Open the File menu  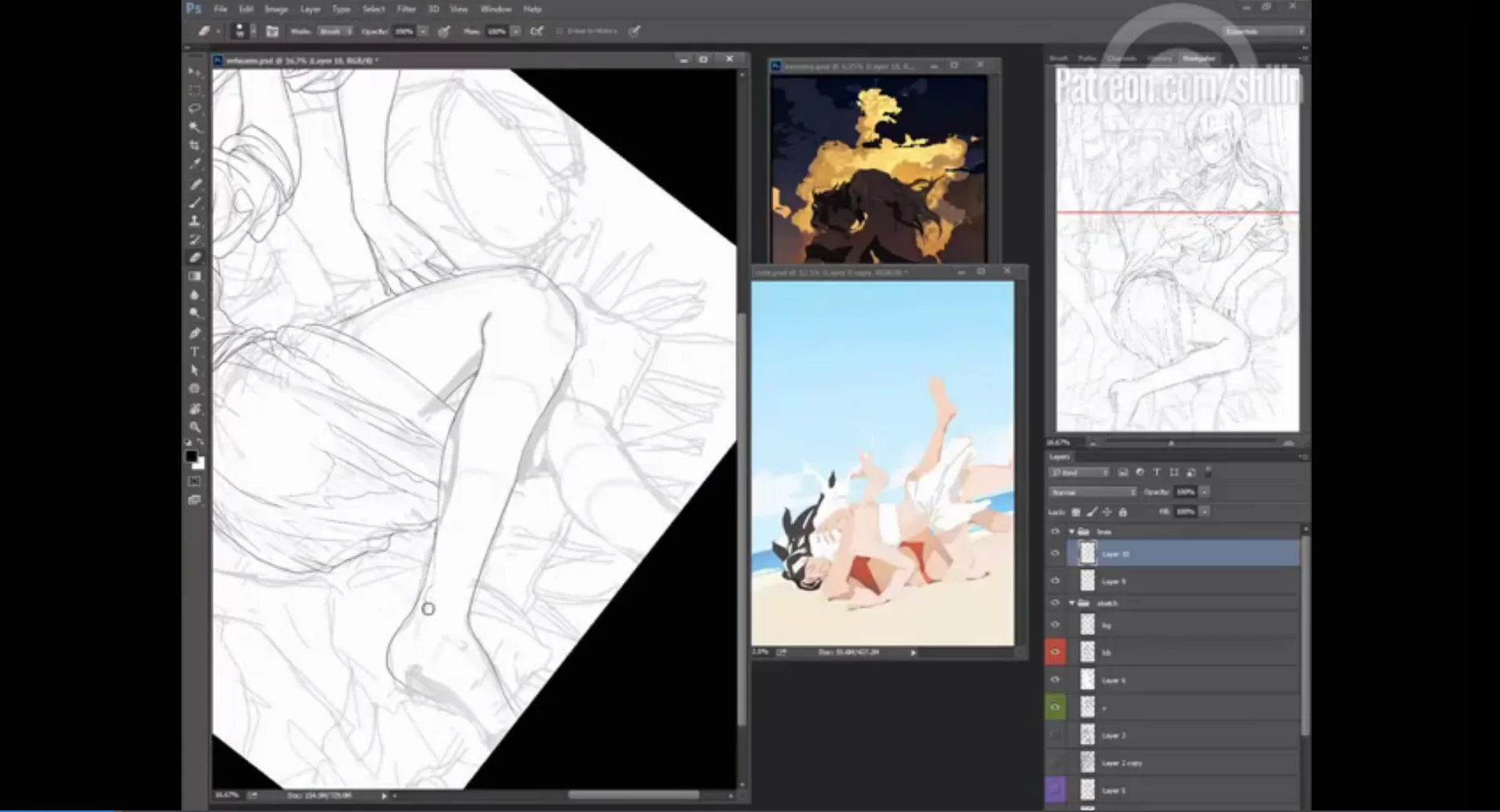221,9
